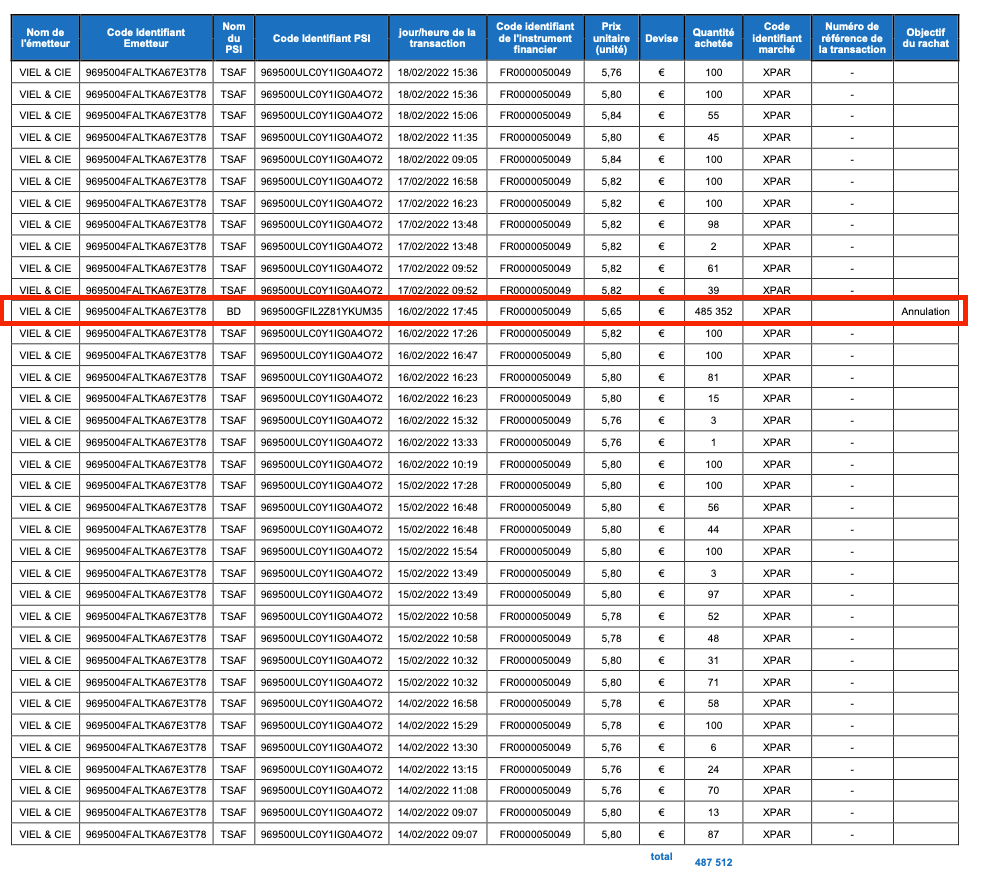Image resolution: width=984 pixels, height=873 pixels.
Task: Select the 'jour/heure de la transaction' header
Action: pos(437,38)
